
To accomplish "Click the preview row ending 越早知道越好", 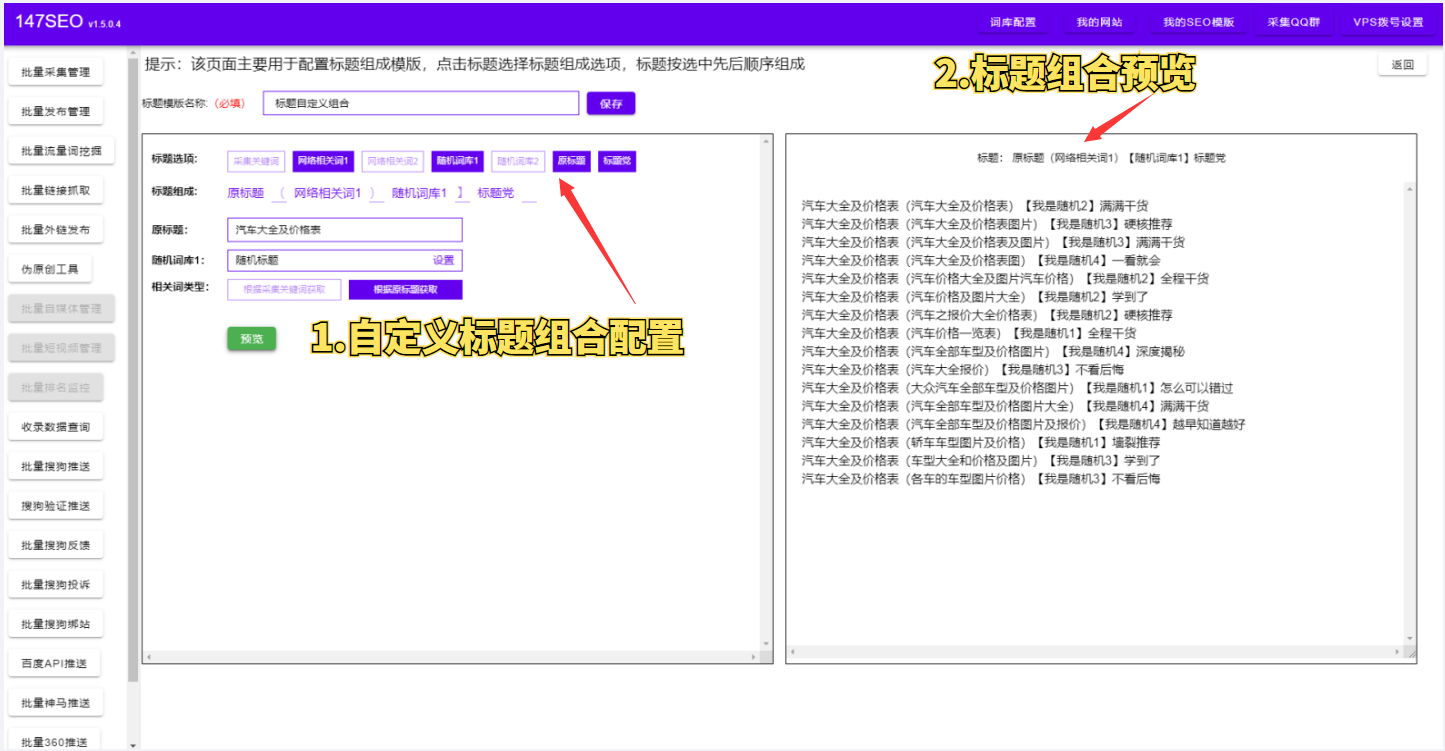I will pyautogui.click(x=1023, y=424).
